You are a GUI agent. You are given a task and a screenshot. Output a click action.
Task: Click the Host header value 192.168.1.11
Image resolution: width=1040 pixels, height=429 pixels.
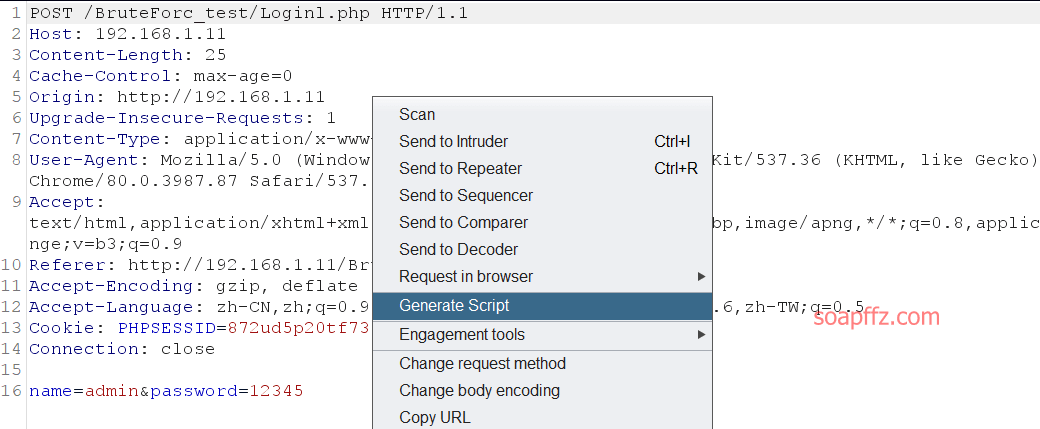click(x=161, y=34)
